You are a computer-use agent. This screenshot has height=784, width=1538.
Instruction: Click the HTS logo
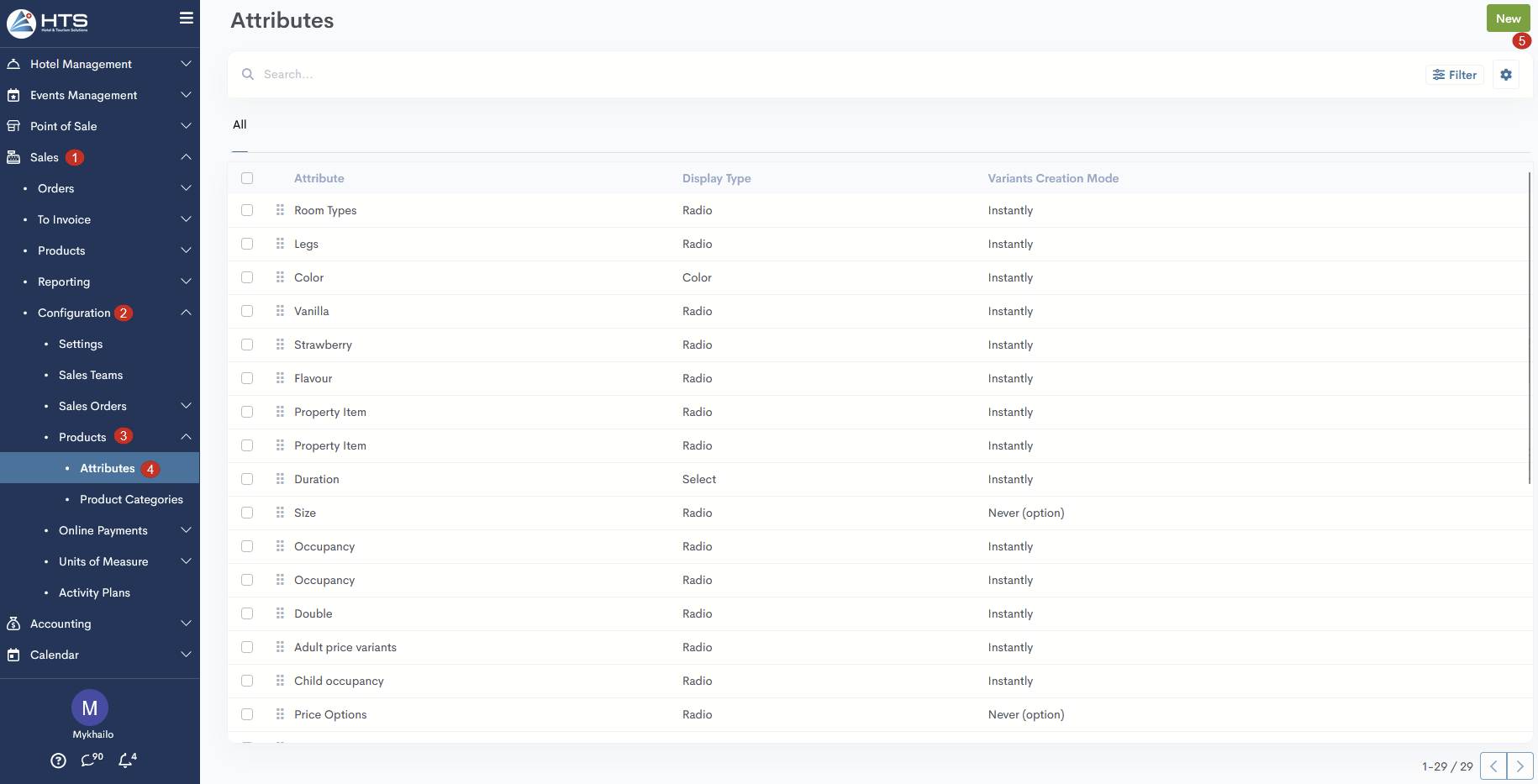pos(48,23)
